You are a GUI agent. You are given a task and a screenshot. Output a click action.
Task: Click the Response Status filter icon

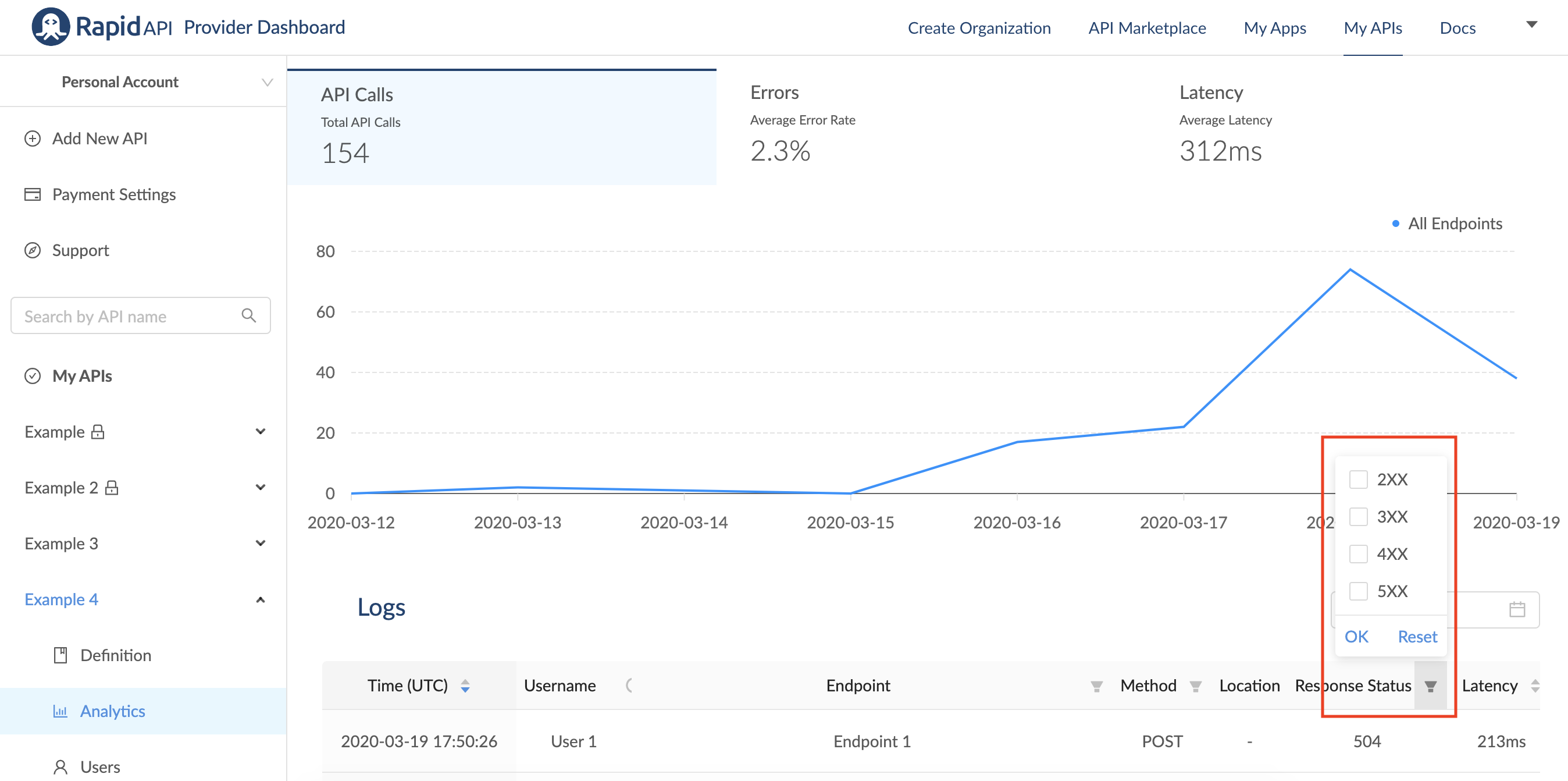(x=1430, y=687)
